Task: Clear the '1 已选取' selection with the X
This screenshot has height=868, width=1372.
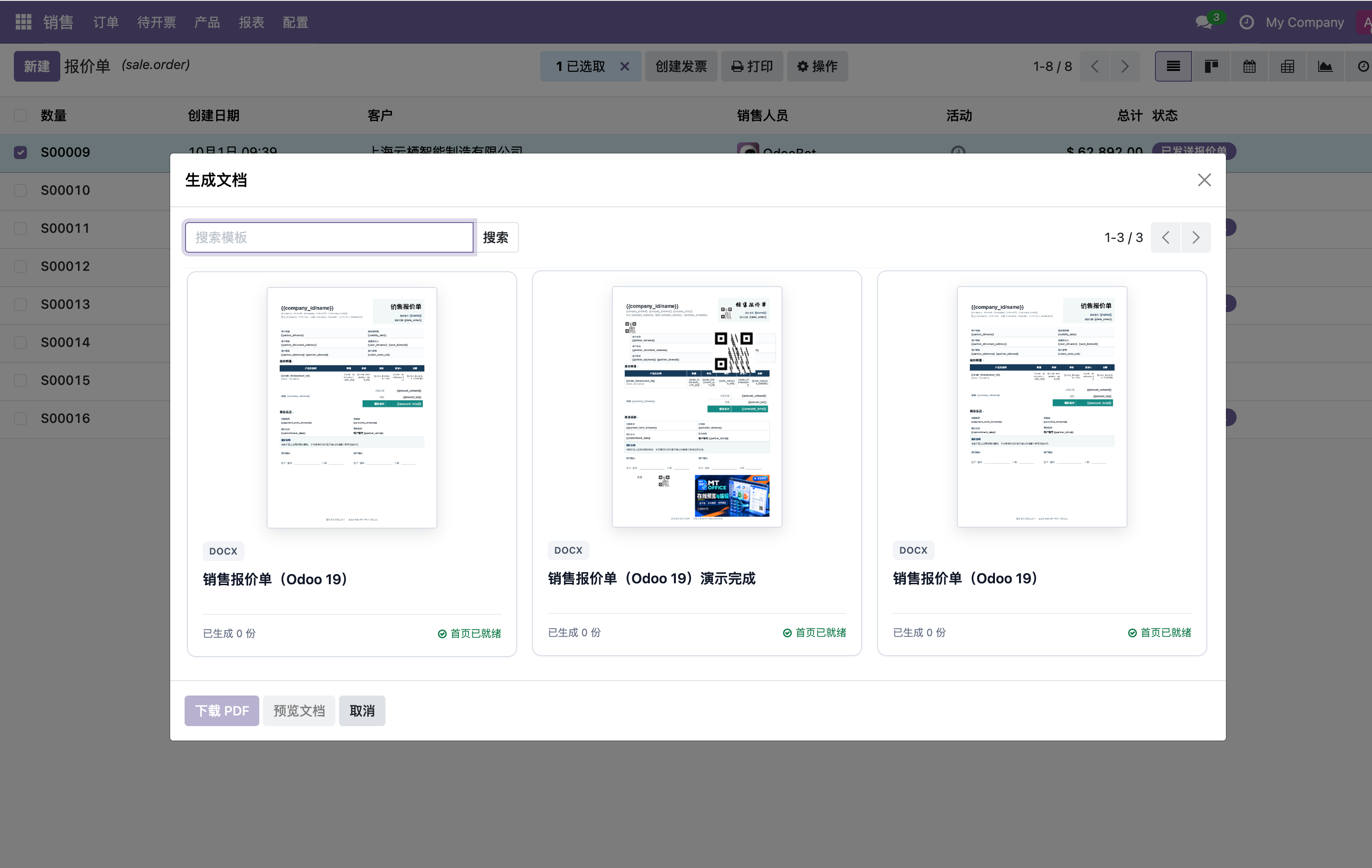Action: click(624, 67)
